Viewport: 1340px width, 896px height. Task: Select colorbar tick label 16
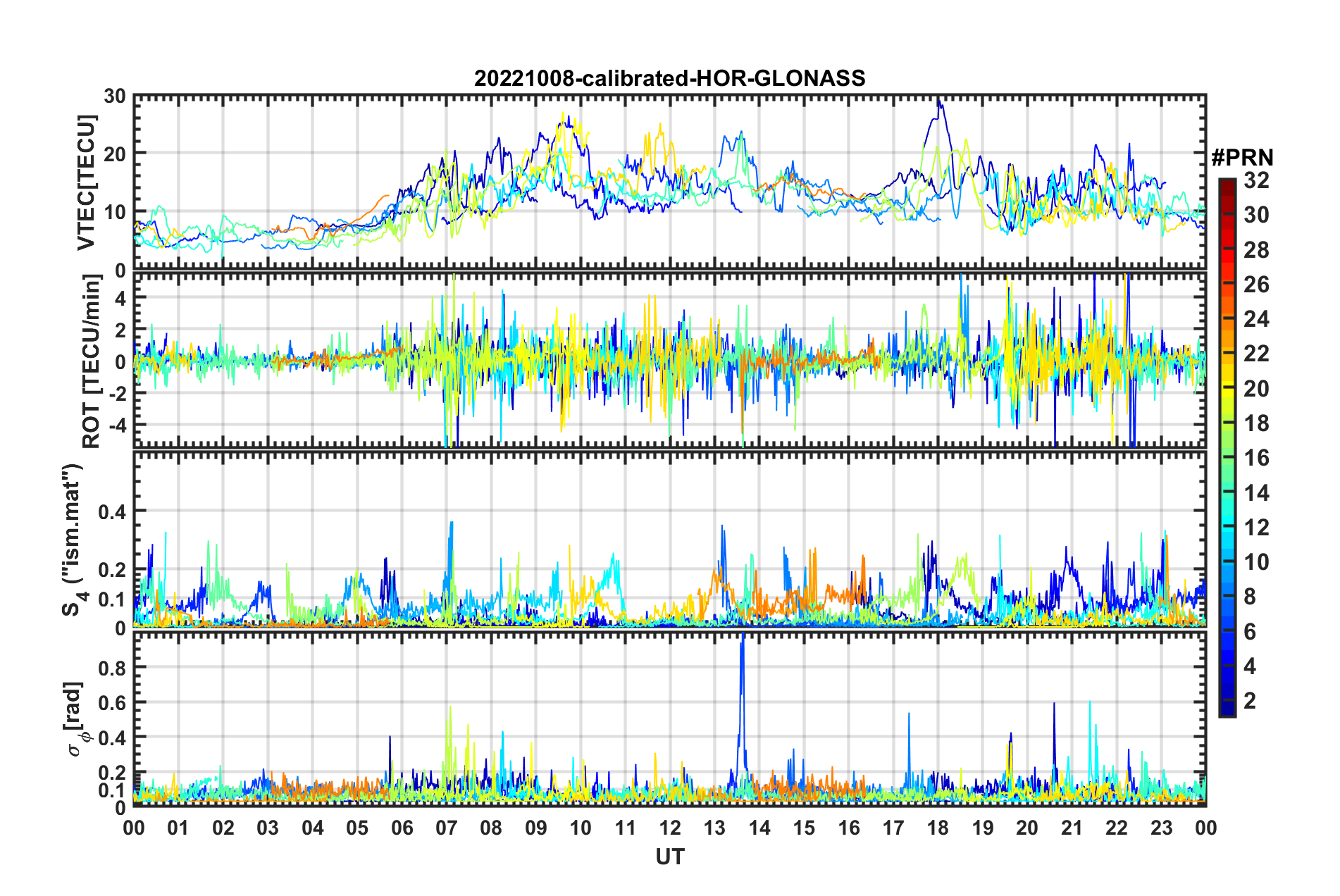[x=1256, y=458]
